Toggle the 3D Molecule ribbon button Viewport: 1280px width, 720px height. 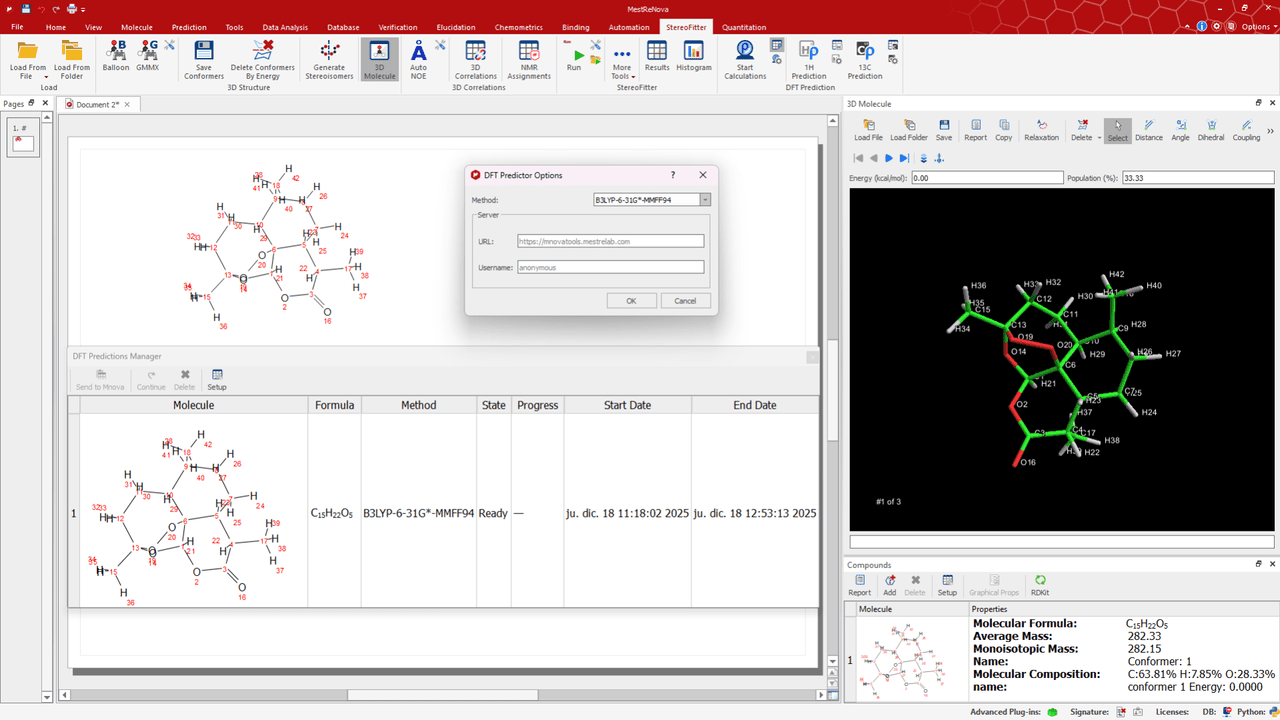coord(379,61)
